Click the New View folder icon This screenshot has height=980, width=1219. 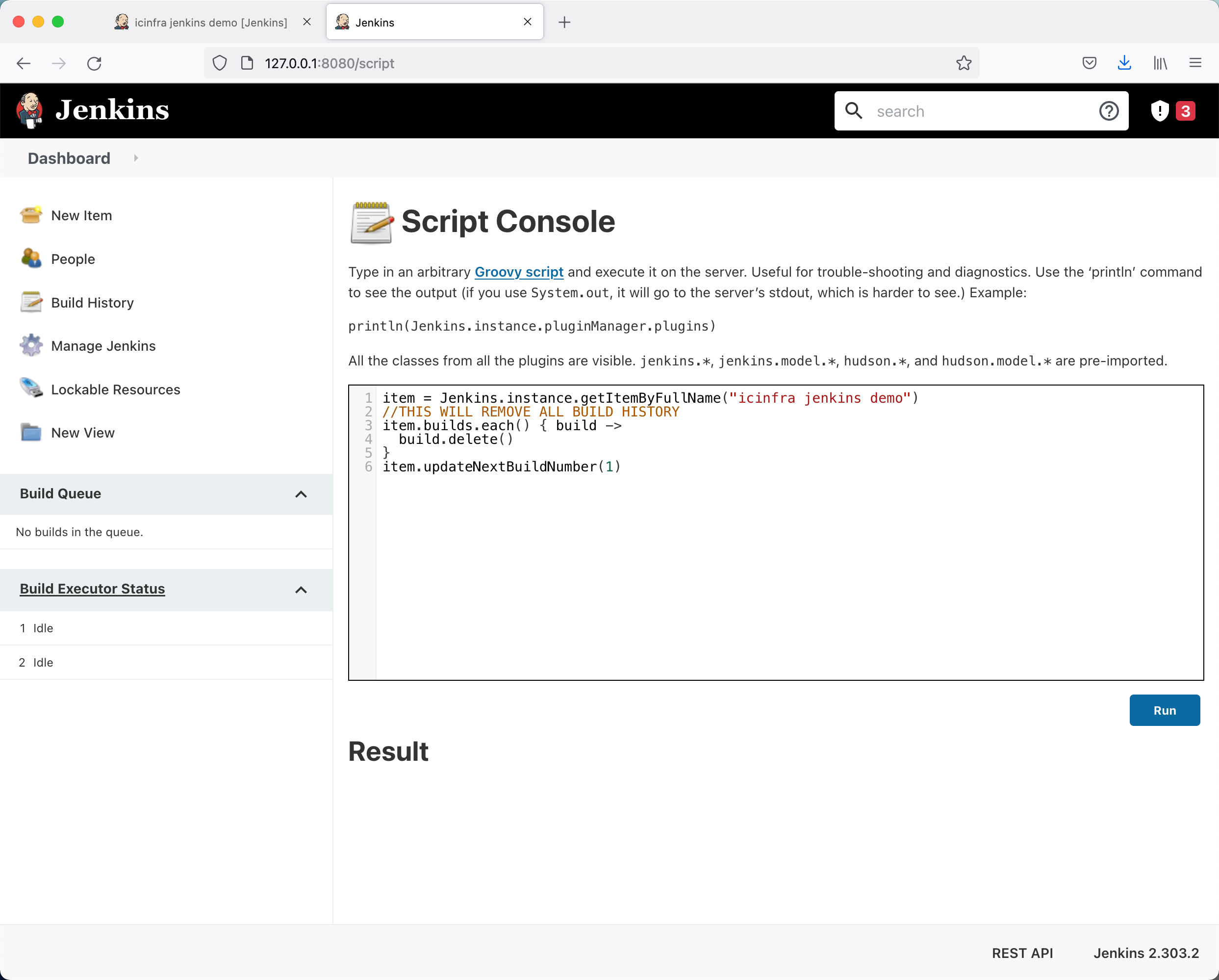tap(30, 433)
